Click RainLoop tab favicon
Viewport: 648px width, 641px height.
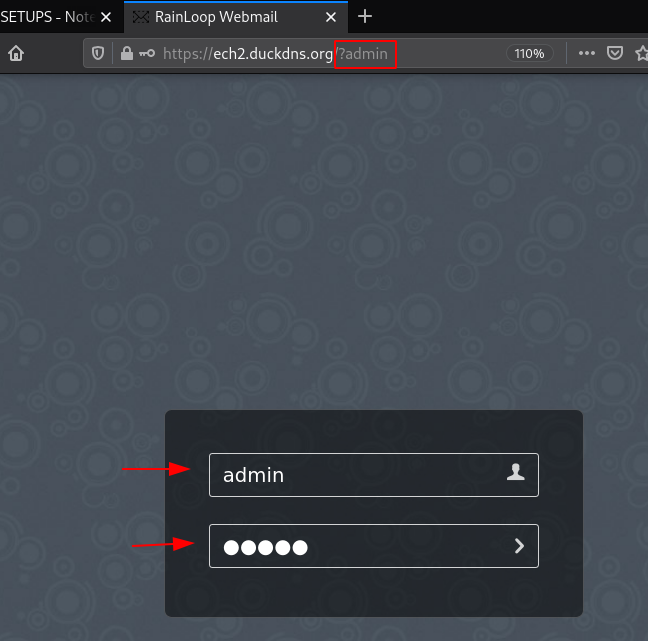[x=141, y=17]
